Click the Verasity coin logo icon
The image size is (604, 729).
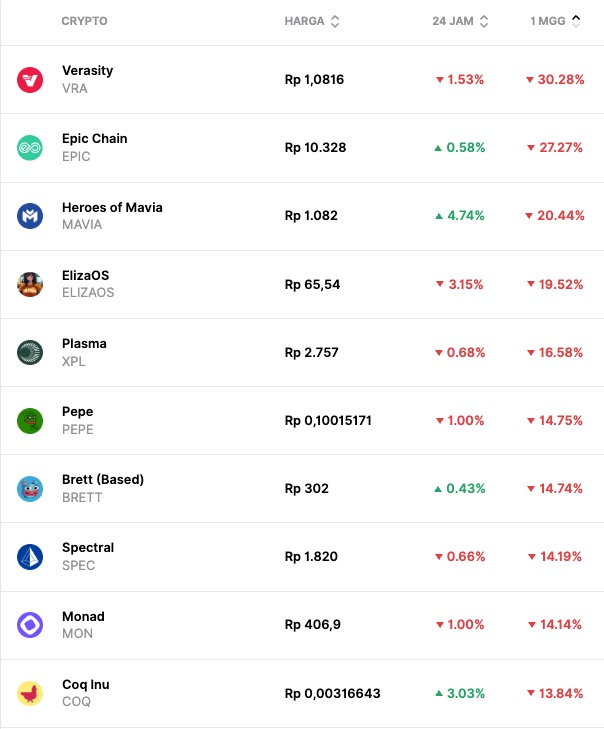click(30, 80)
